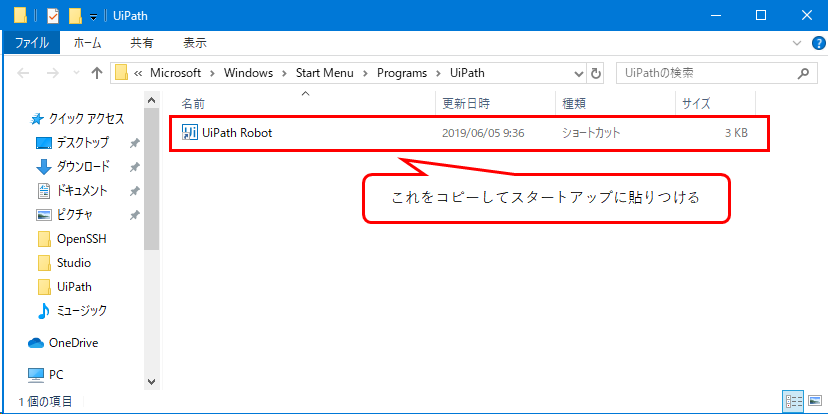Click the New folder icon in title bar
This screenshot has width=828, height=414.
tap(76, 16)
